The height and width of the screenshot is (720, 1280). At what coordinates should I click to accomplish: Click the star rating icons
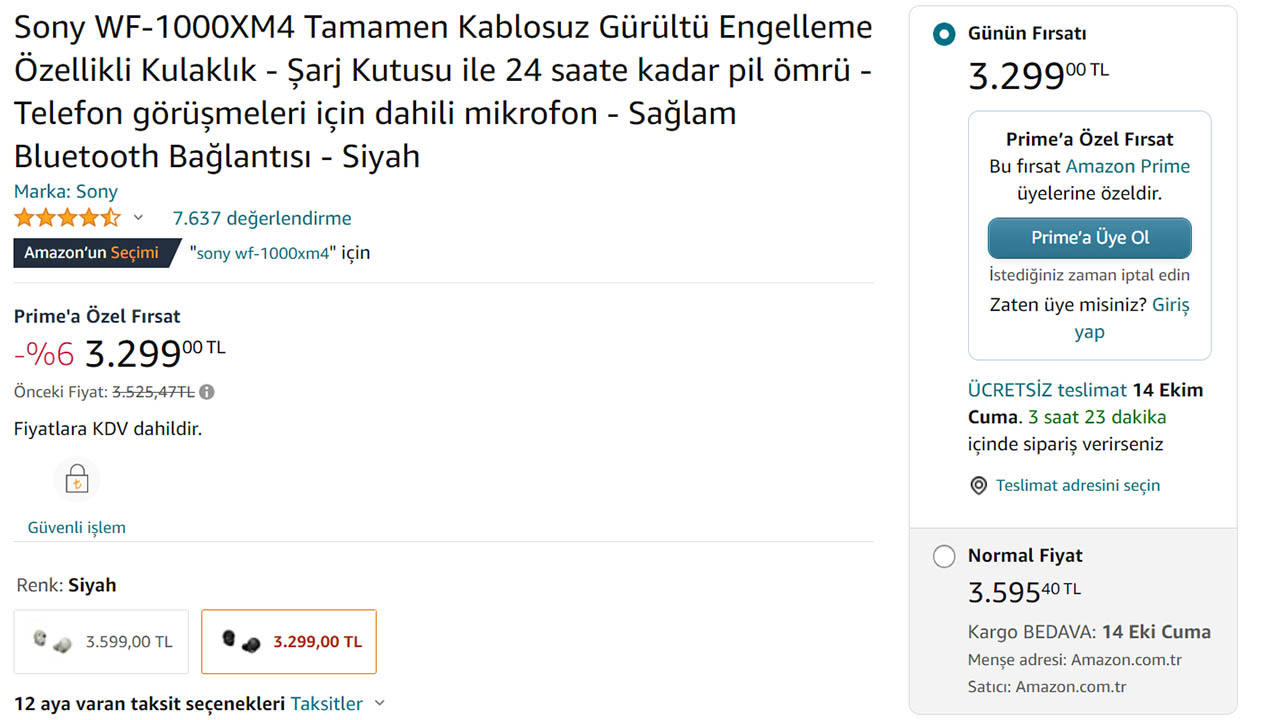[x=67, y=218]
